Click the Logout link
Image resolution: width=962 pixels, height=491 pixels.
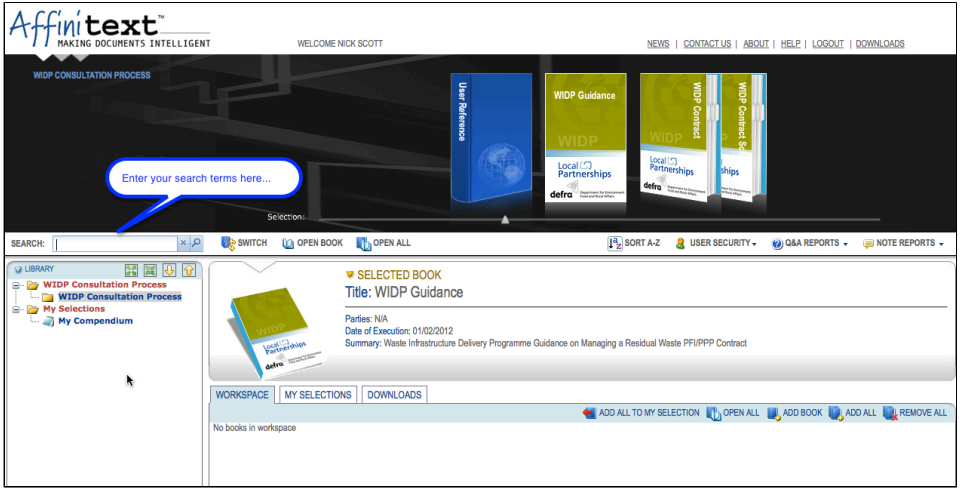(827, 44)
